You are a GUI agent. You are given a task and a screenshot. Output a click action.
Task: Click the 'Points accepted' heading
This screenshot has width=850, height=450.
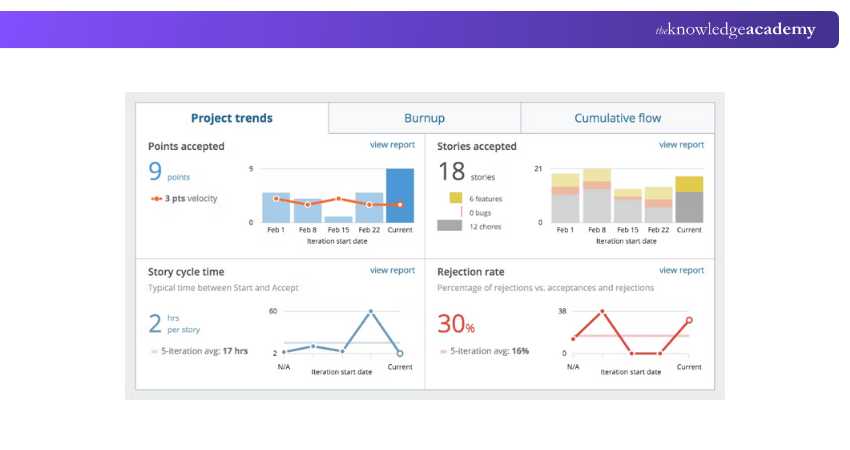[x=186, y=146]
